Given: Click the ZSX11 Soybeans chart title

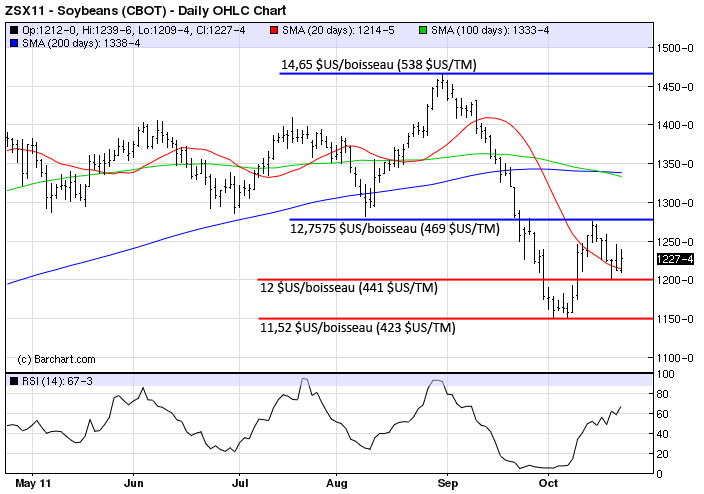Looking at the screenshot, I should (126, 10).
